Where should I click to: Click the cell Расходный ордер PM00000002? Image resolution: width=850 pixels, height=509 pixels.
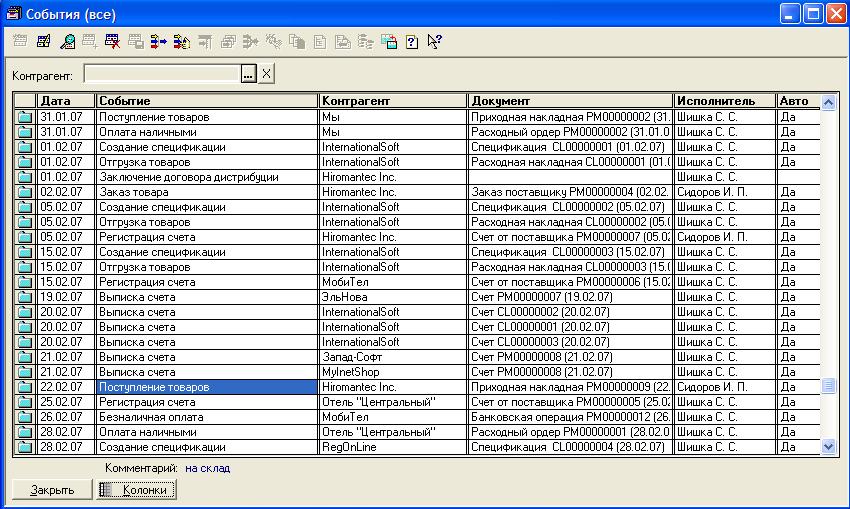pyautogui.click(x=570, y=132)
